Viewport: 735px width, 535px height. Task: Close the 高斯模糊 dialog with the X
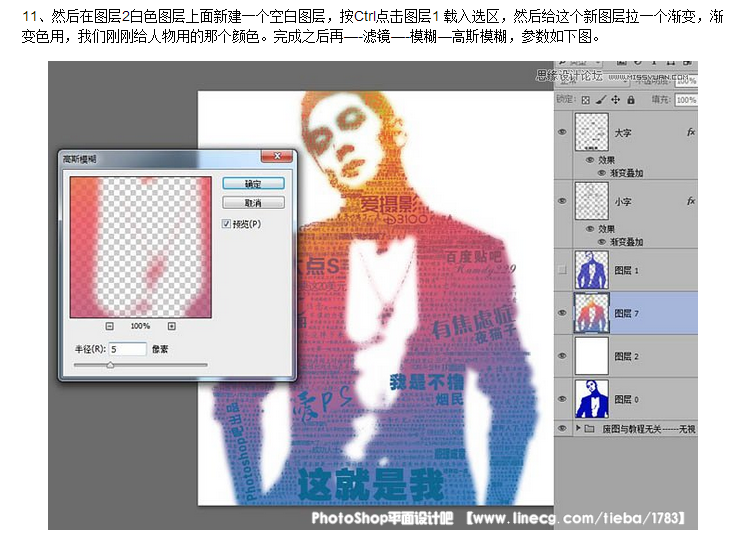277,156
